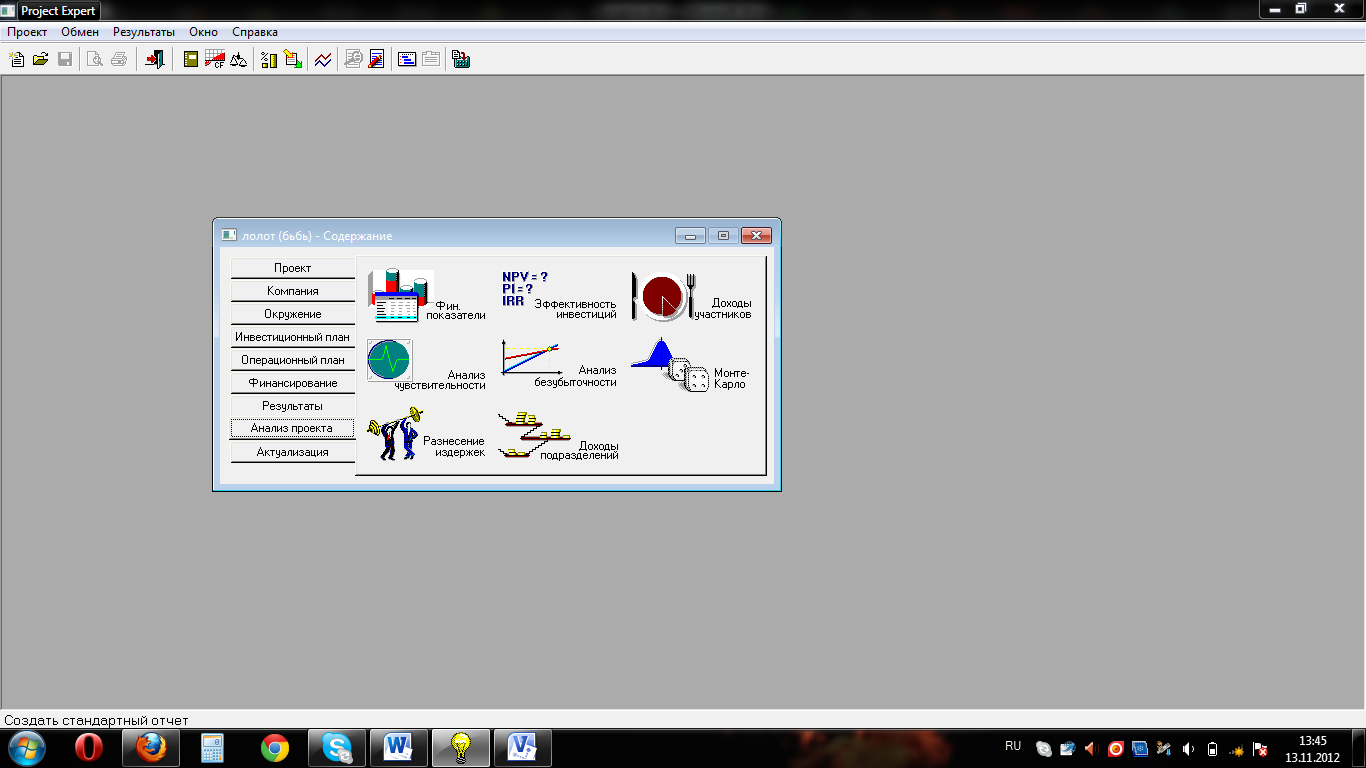
Task: Click the percent ruler toolbar icon
Action: [x=269, y=59]
